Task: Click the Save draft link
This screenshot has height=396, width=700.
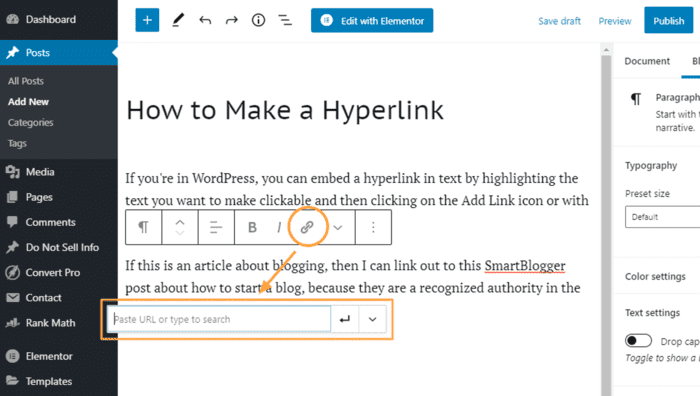Action: [559, 21]
